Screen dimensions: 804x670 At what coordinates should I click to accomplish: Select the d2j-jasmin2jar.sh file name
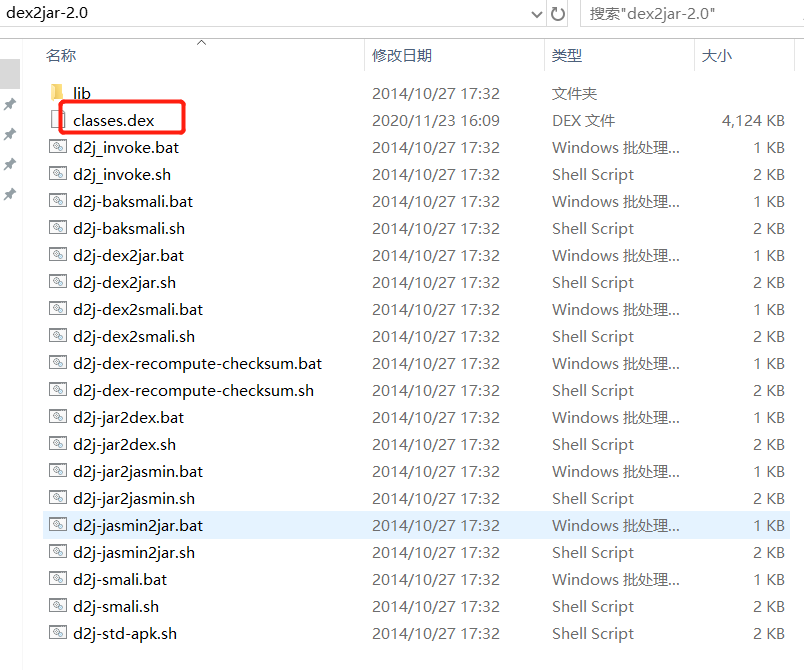(134, 553)
